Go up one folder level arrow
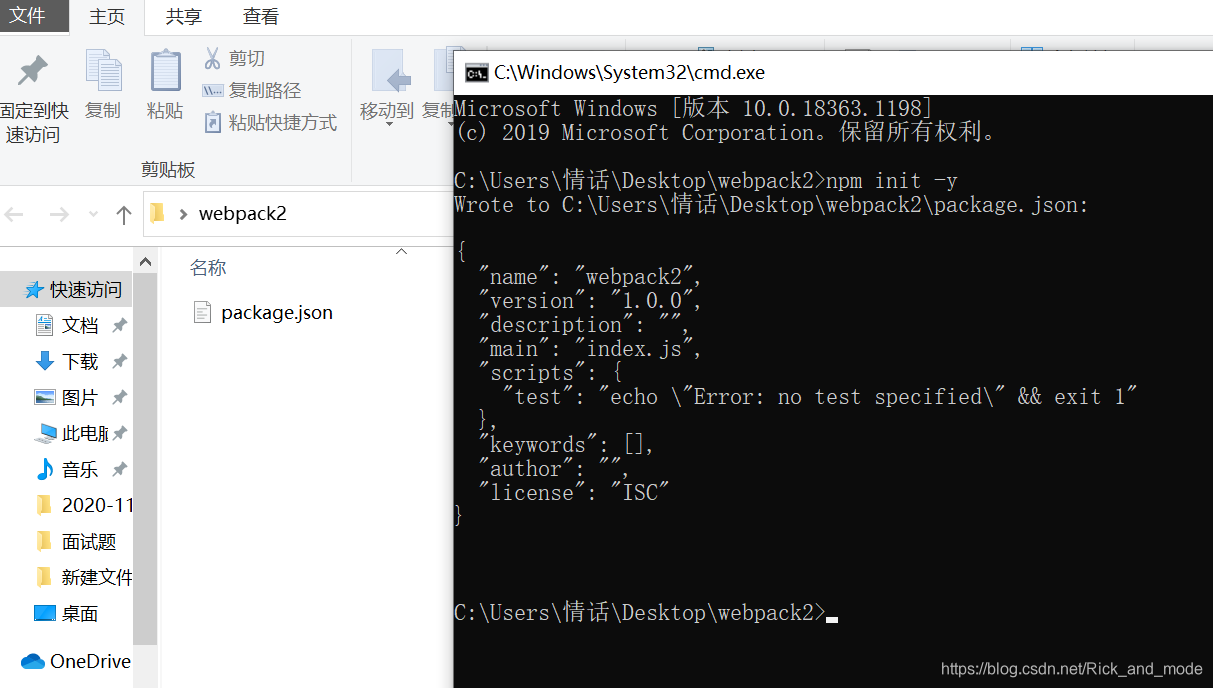Image resolution: width=1213 pixels, height=688 pixels. 124,214
